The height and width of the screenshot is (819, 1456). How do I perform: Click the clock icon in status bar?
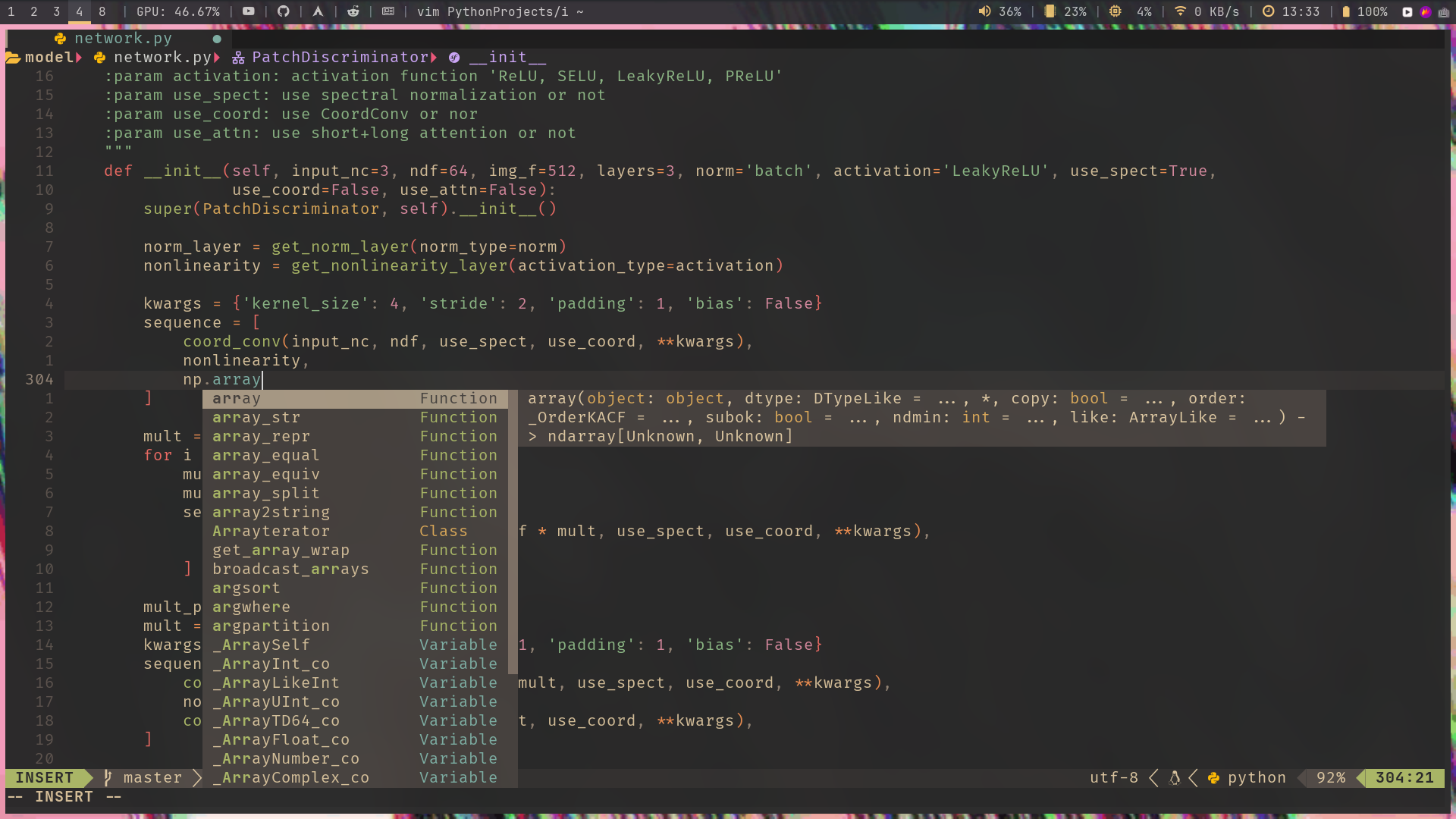pos(1268,11)
